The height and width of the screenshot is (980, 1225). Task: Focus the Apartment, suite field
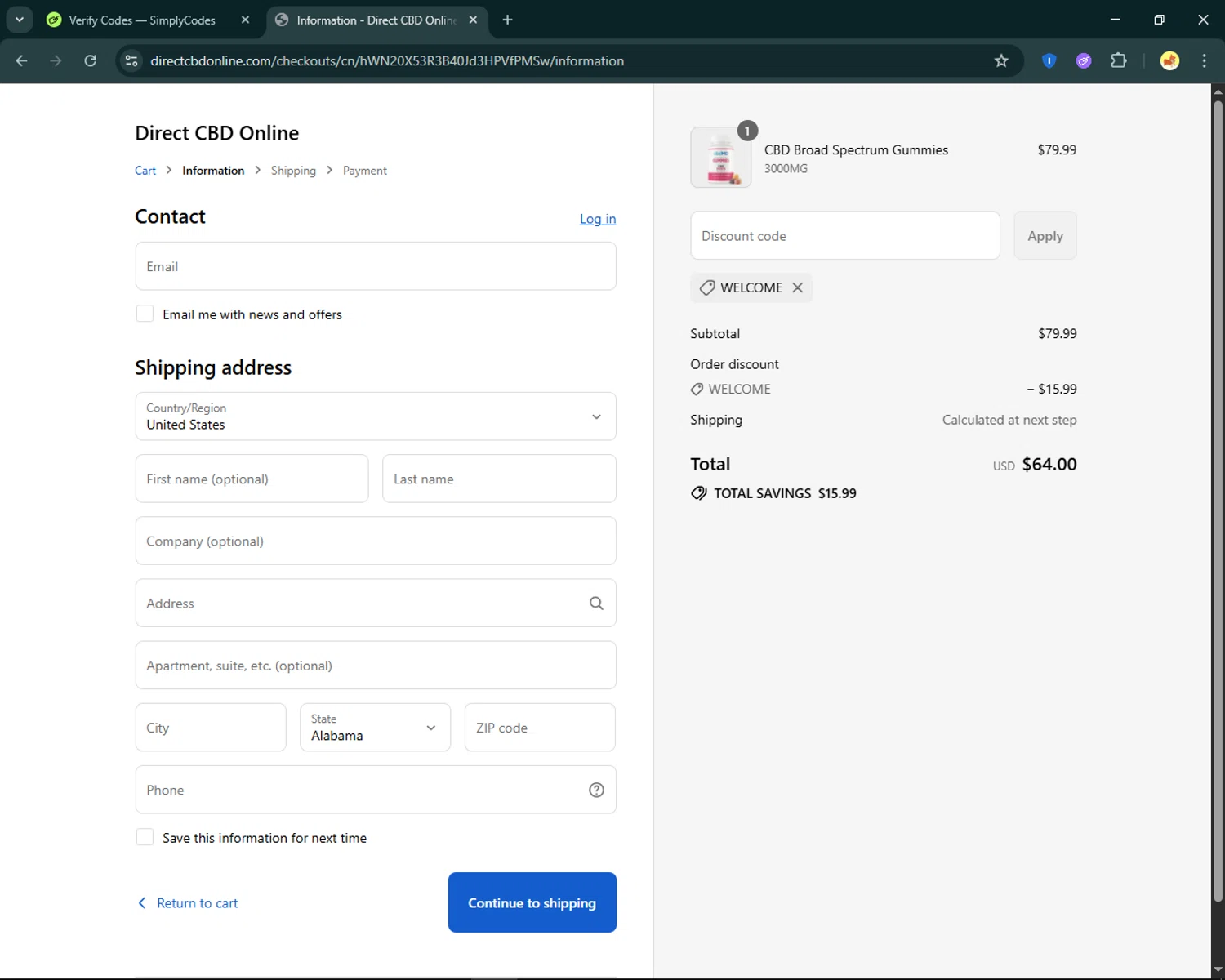376,666
